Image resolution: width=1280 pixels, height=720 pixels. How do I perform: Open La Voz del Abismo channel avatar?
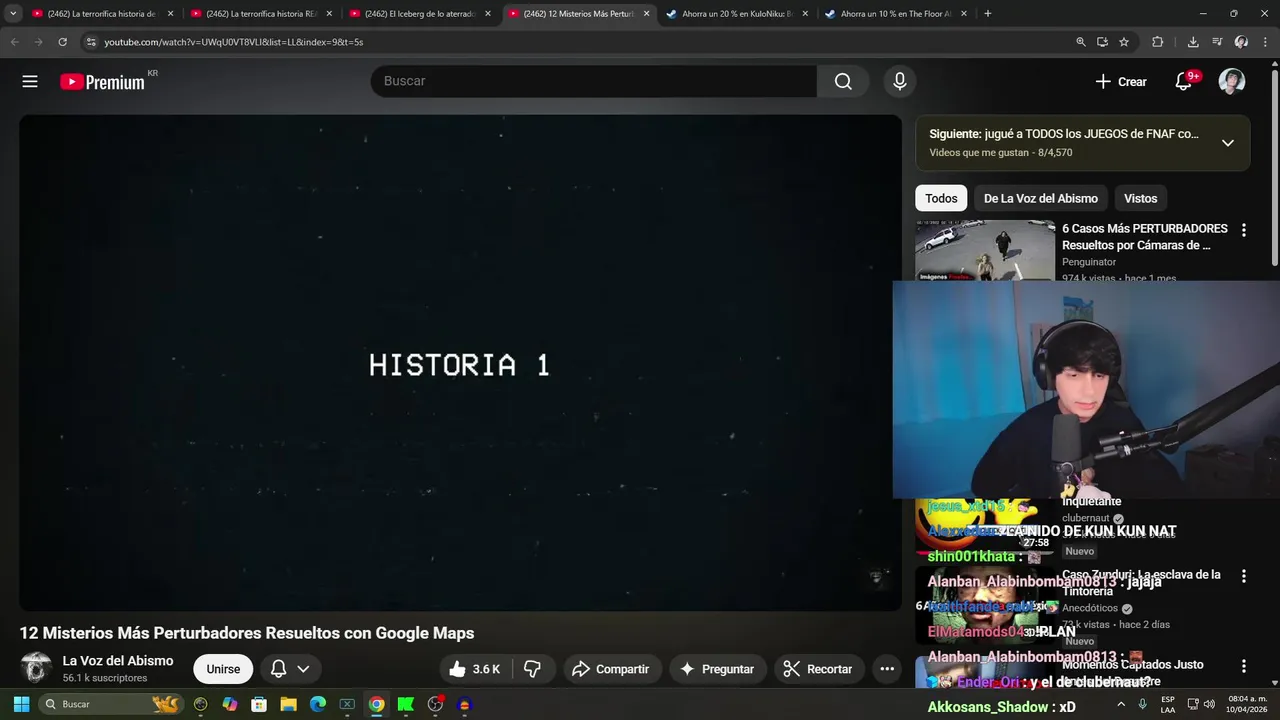coord(36,668)
